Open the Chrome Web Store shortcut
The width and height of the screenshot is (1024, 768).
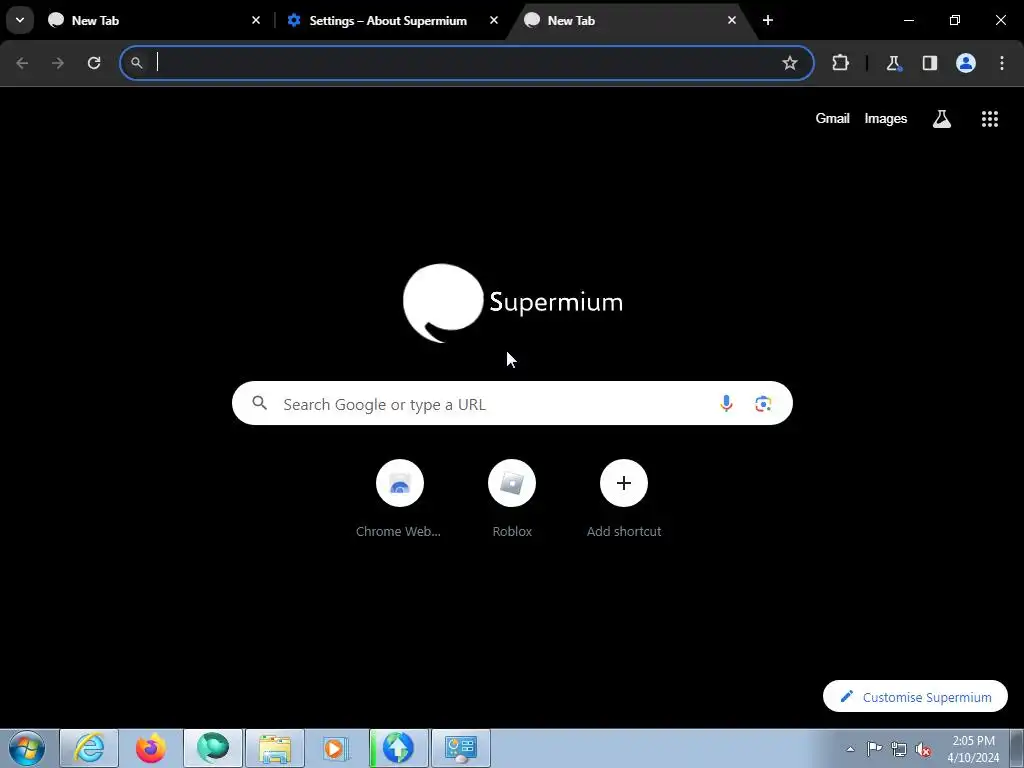pyautogui.click(x=399, y=499)
